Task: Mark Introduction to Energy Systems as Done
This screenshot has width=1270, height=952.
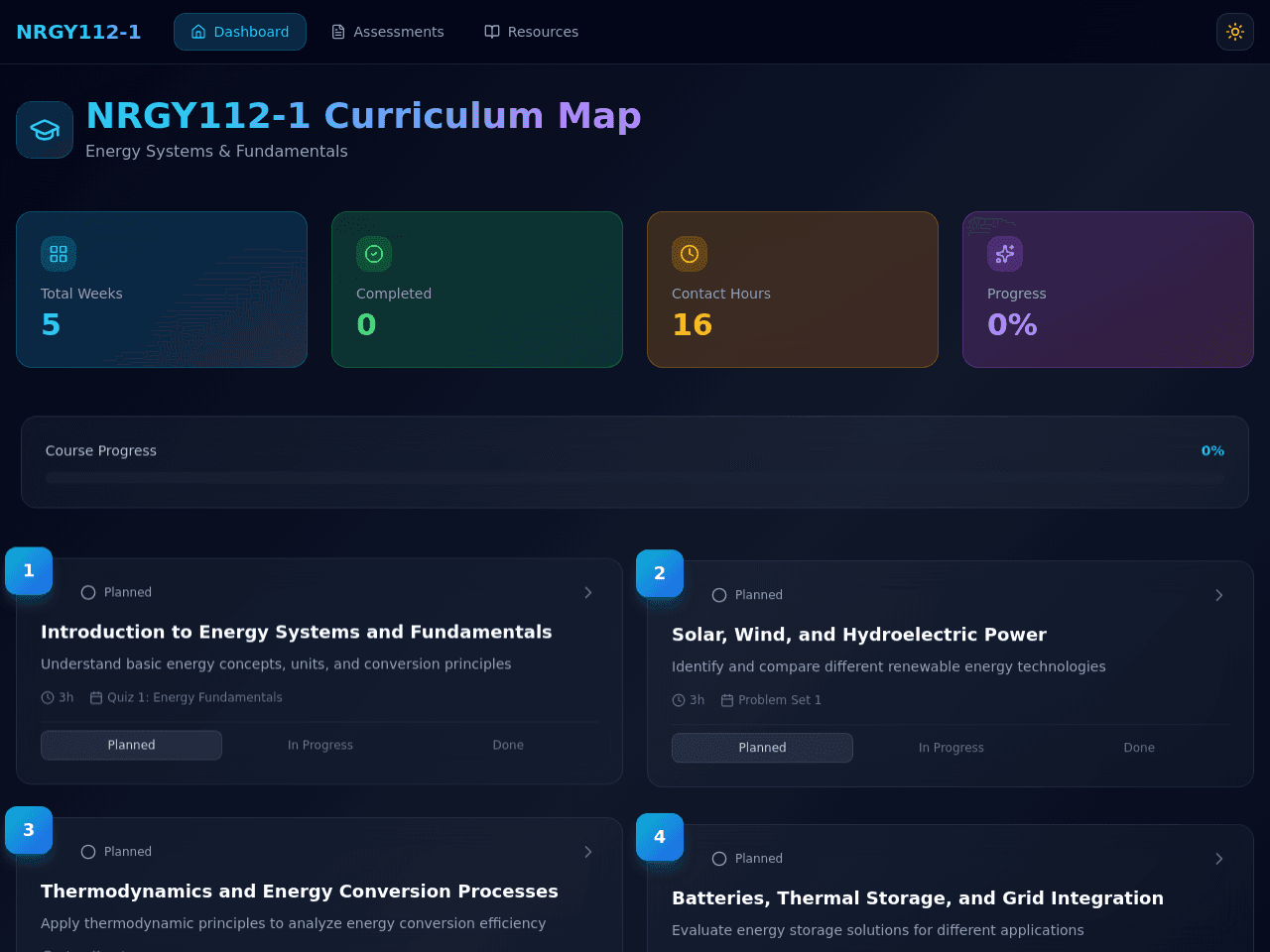Action: (508, 745)
